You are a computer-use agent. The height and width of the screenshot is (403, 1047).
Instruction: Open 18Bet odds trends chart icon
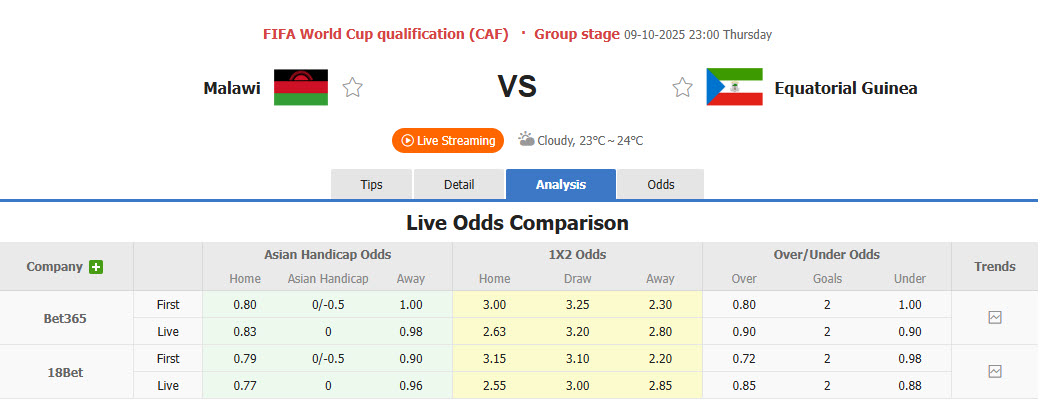tap(995, 371)
